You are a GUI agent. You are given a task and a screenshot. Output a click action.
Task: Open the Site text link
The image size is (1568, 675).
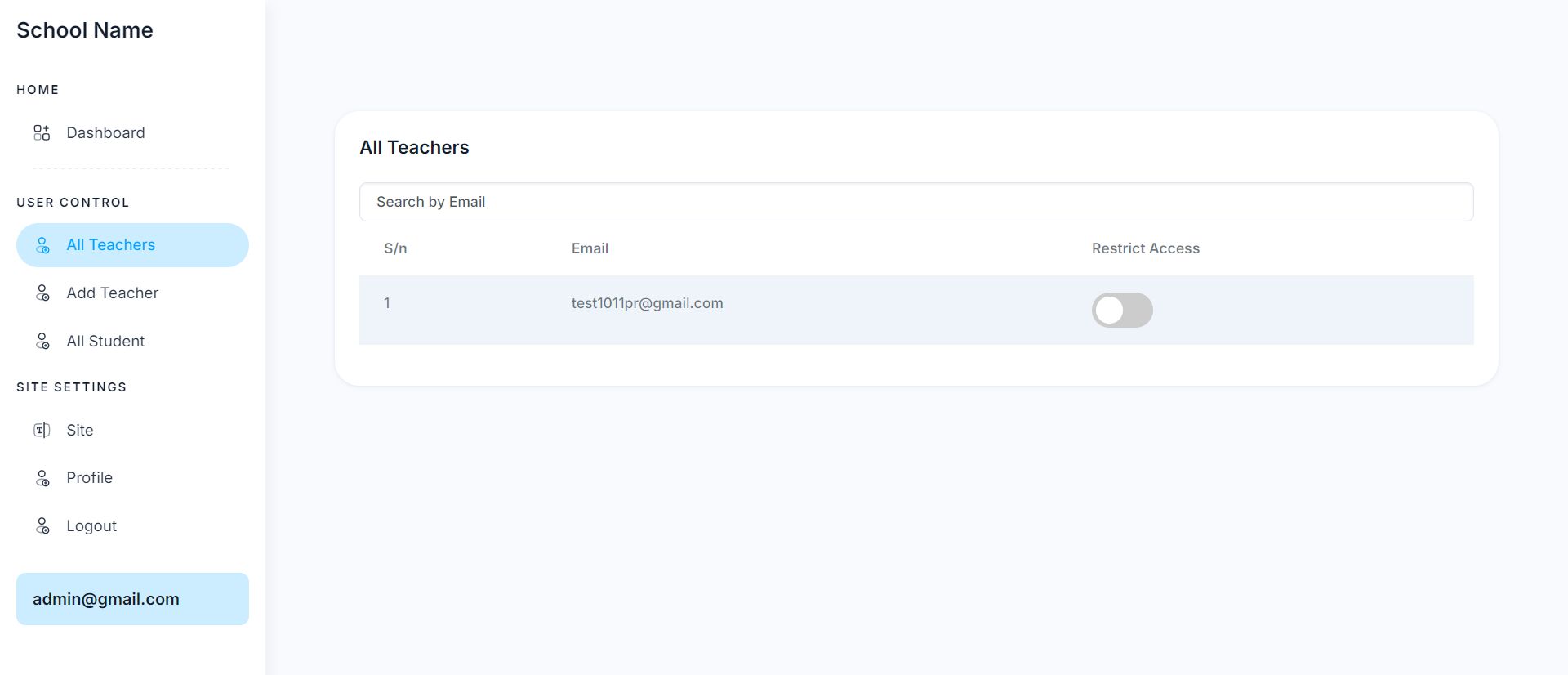[x=80, y=430]
